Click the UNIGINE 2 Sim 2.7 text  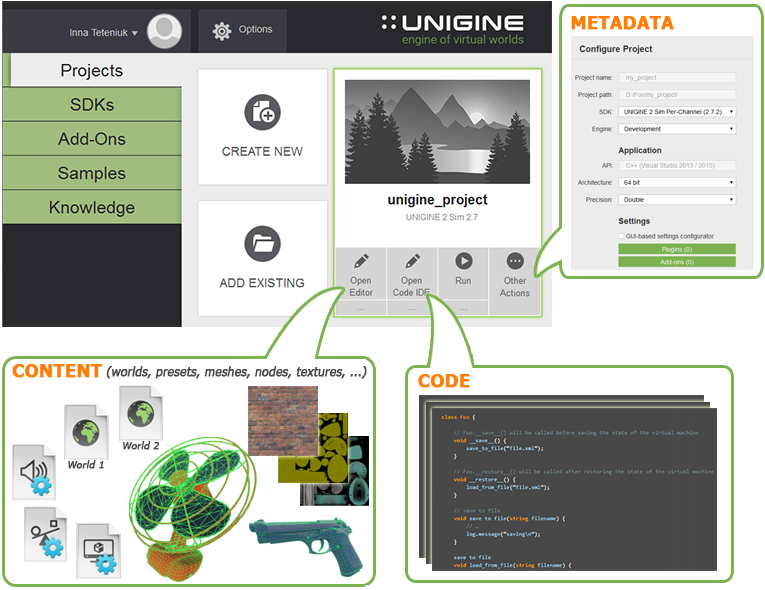click(442, 217)
